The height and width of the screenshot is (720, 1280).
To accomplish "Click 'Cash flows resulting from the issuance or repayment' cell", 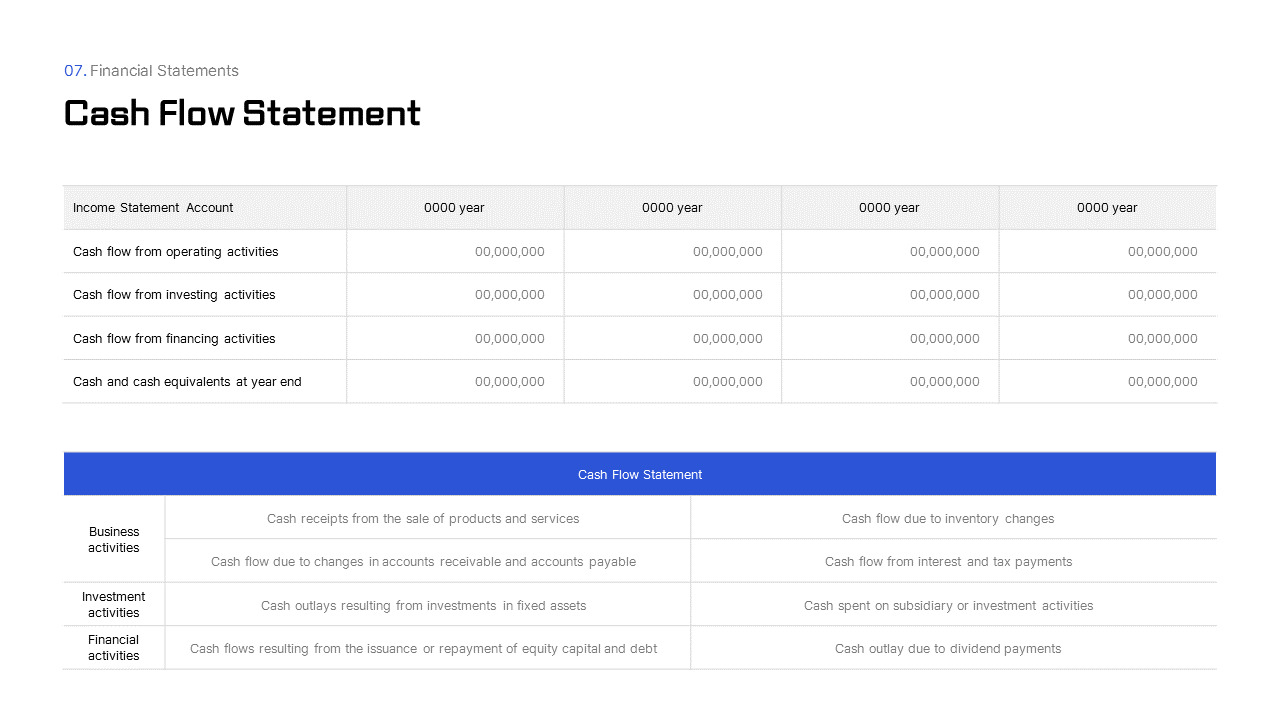I will coord(428,648).
